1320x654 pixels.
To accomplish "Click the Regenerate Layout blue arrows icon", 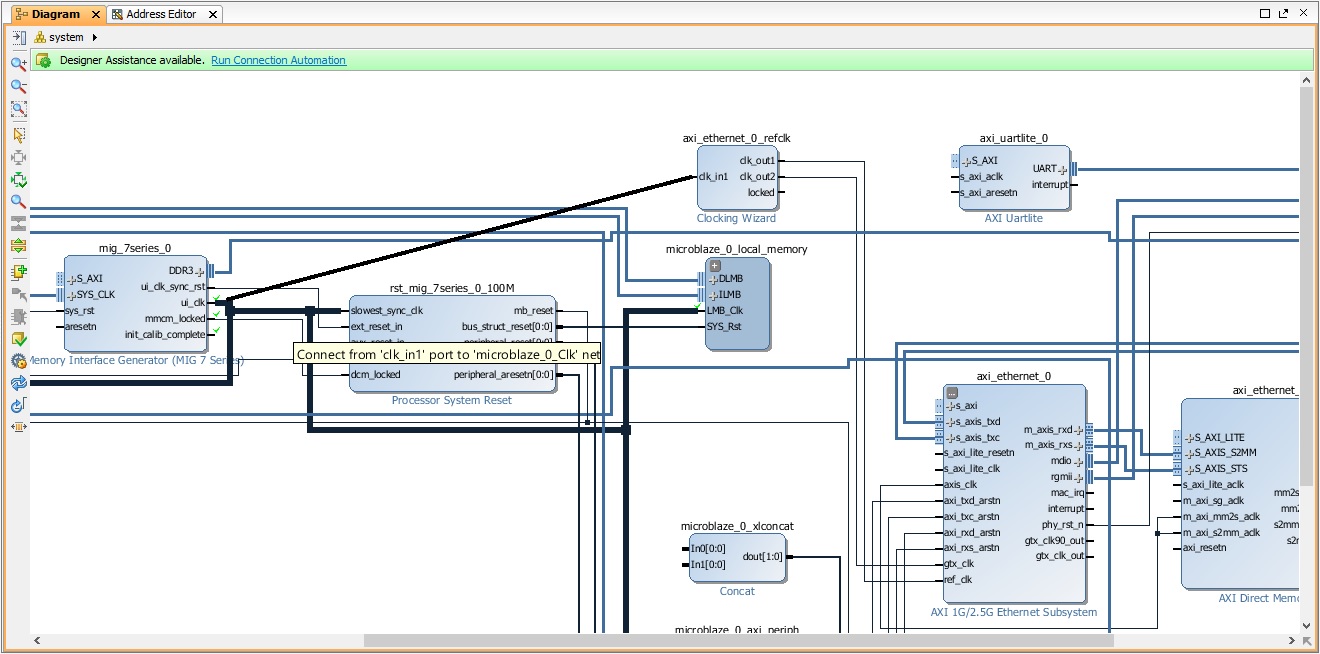I will (18, 383).
